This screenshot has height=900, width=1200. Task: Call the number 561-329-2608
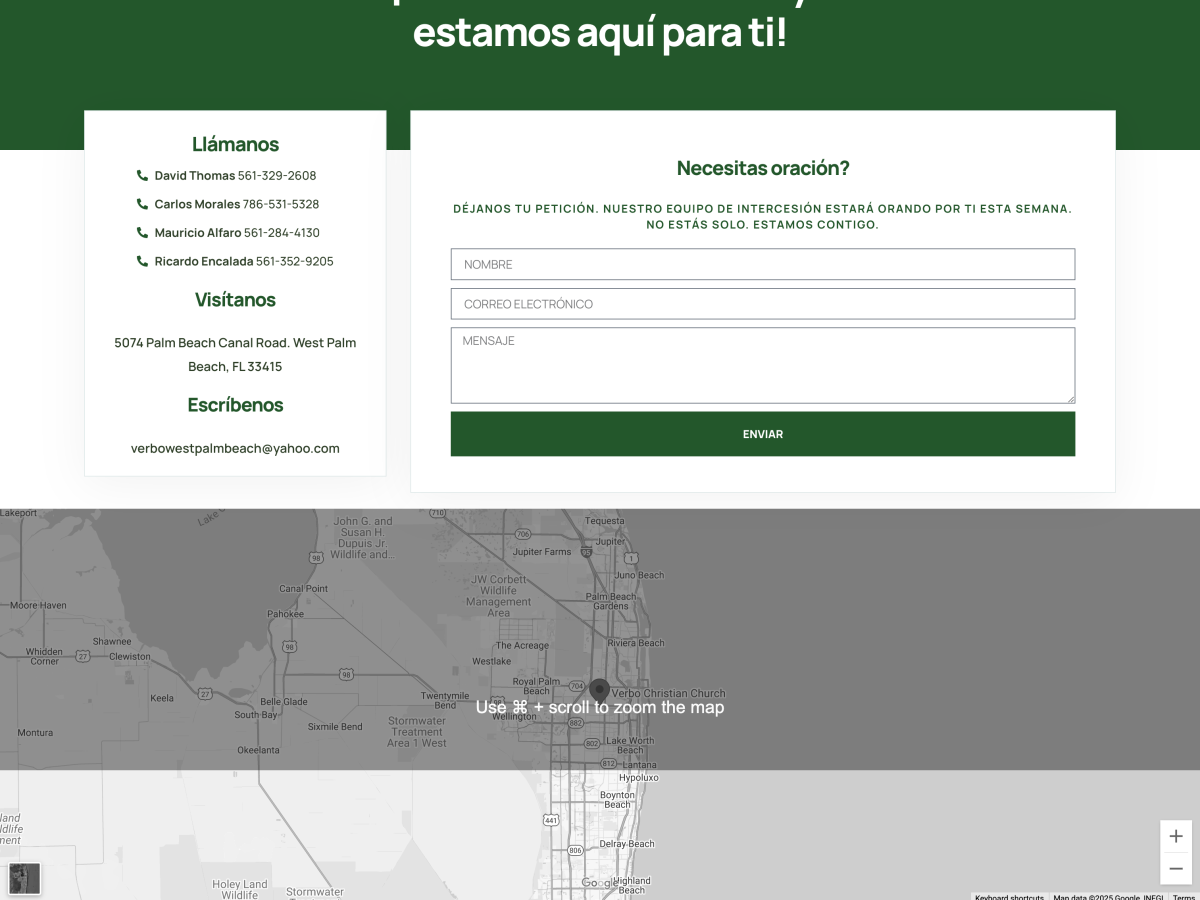277,175
